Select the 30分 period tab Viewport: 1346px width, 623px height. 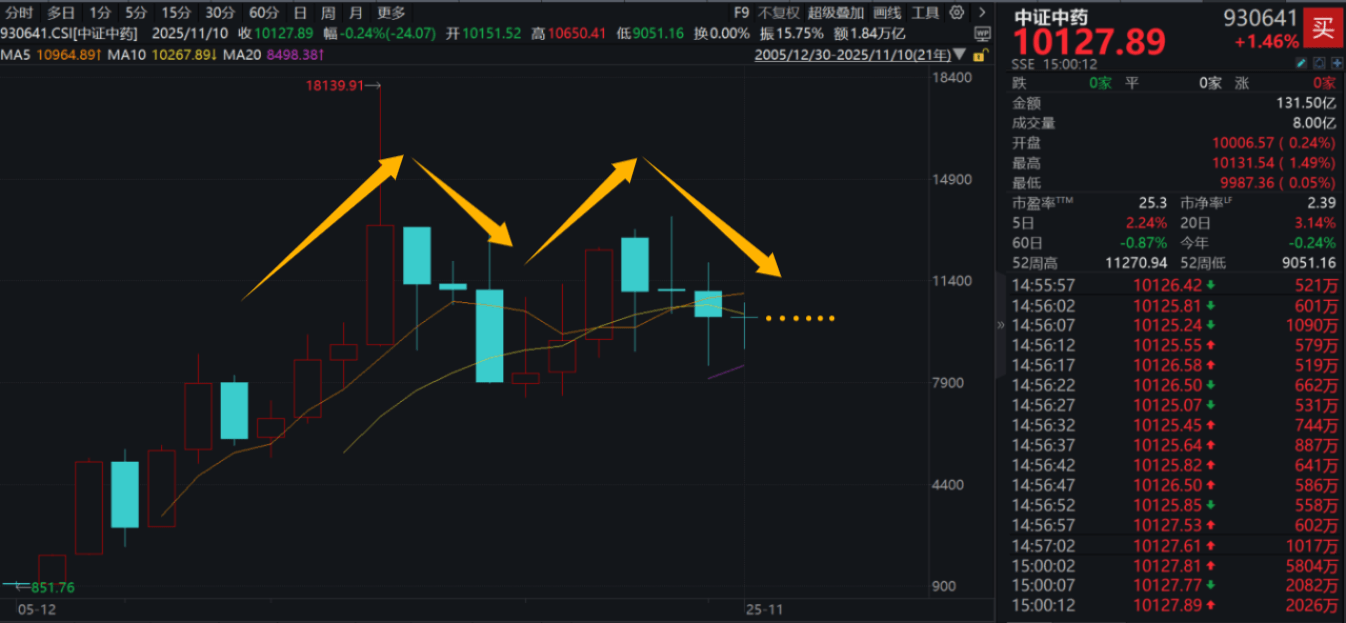[x=220, y=13]
